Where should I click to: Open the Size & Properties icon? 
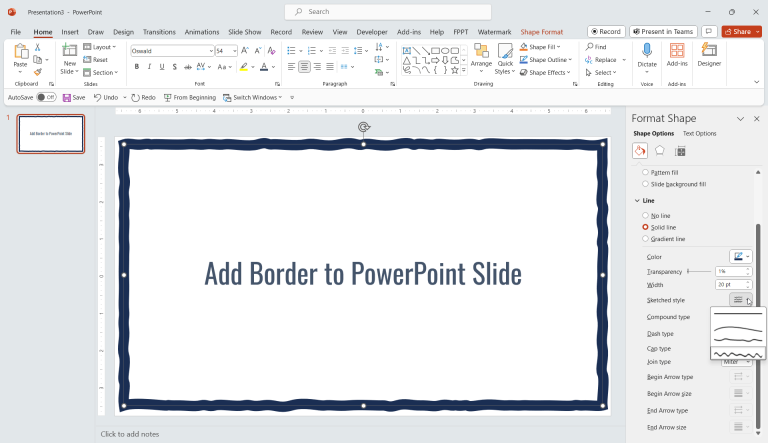click(680, 150)
